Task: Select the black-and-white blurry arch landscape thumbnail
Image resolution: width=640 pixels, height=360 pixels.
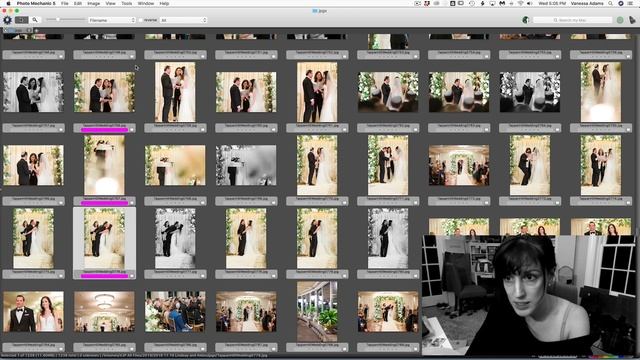Action: 246,165
